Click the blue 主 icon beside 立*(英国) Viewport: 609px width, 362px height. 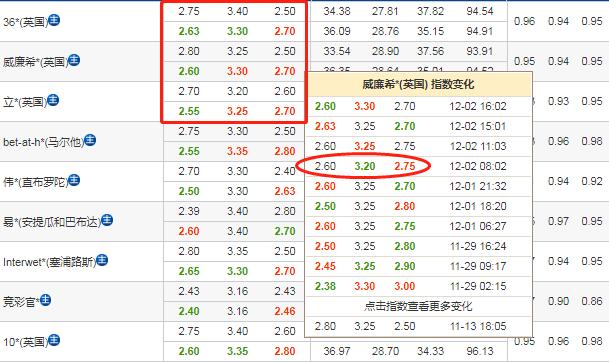click(53, 100)
